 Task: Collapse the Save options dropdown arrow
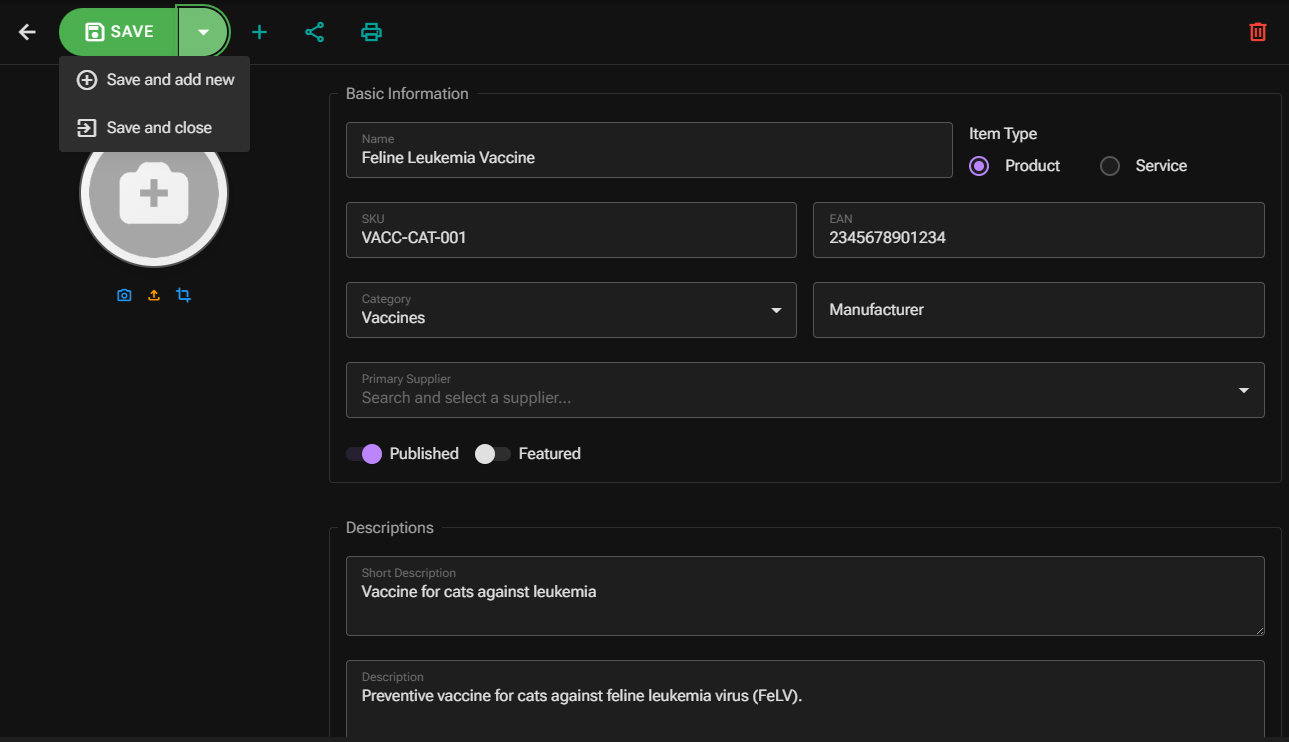203,32
